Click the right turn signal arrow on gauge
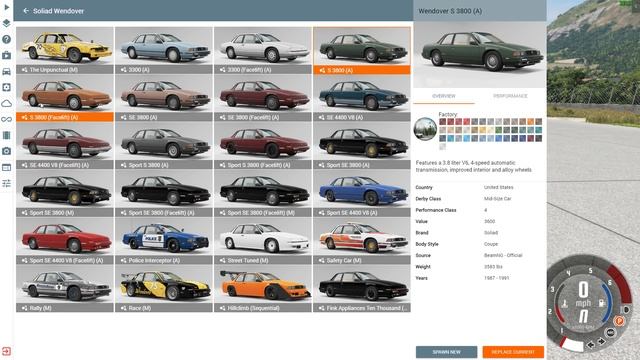This screenshot has width=640, height=360. (601, 341)
